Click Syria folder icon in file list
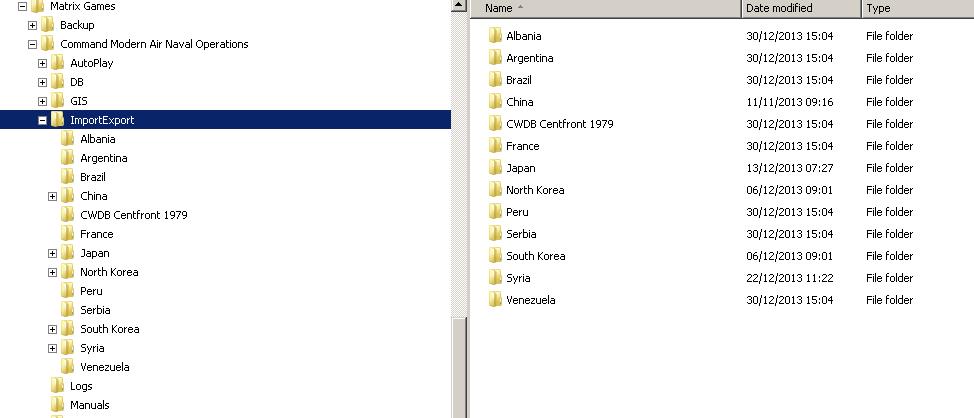This screenshot has height=418, width=974. click(x=495, y=278)
